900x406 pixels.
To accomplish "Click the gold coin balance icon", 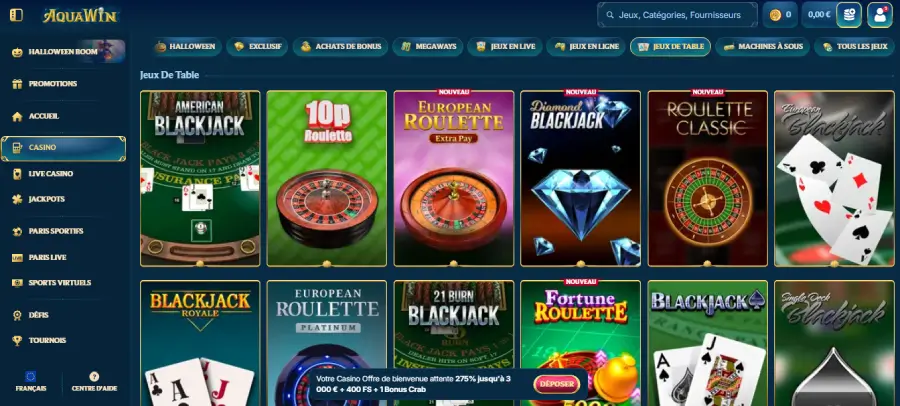I will click(775, 15).
